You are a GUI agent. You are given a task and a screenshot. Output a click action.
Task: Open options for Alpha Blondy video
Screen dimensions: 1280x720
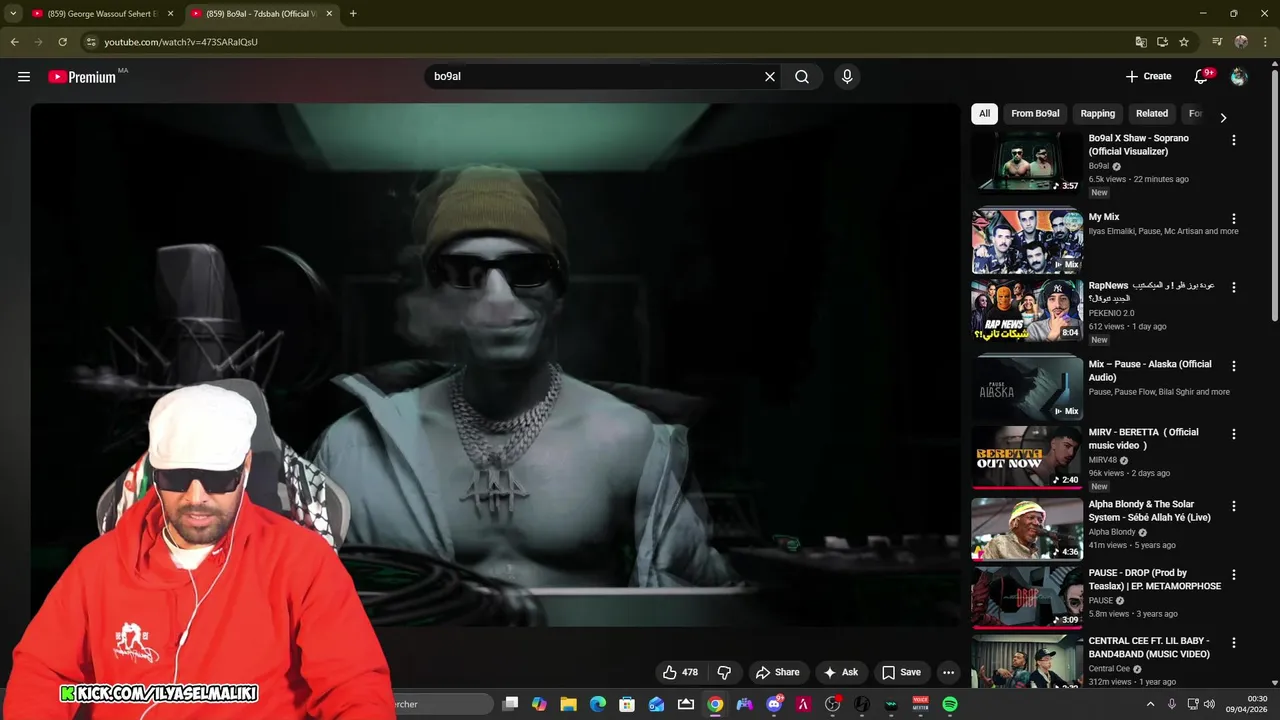[1233, 506]
